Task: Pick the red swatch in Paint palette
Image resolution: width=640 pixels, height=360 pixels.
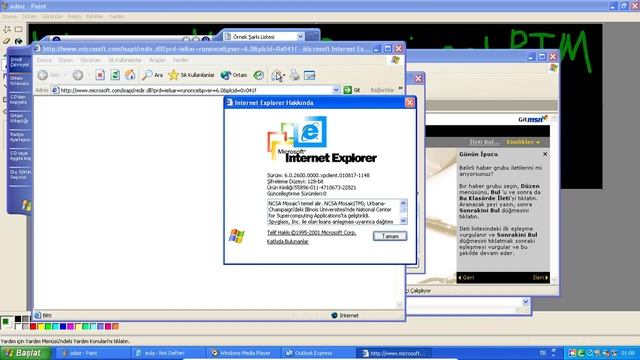Action: (x=33, y=326)
